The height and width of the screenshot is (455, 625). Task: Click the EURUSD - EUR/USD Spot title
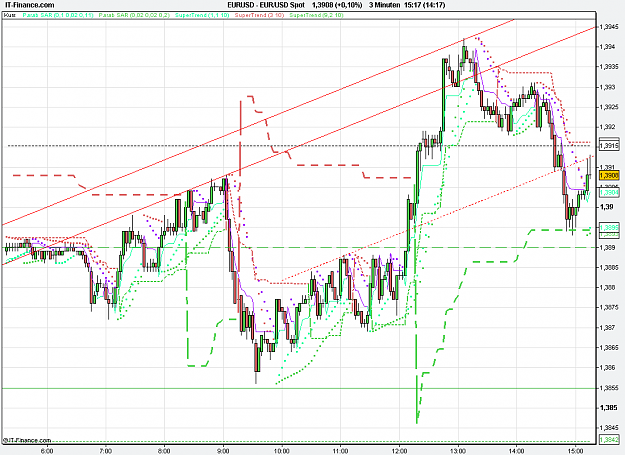[x=266, y=5]
